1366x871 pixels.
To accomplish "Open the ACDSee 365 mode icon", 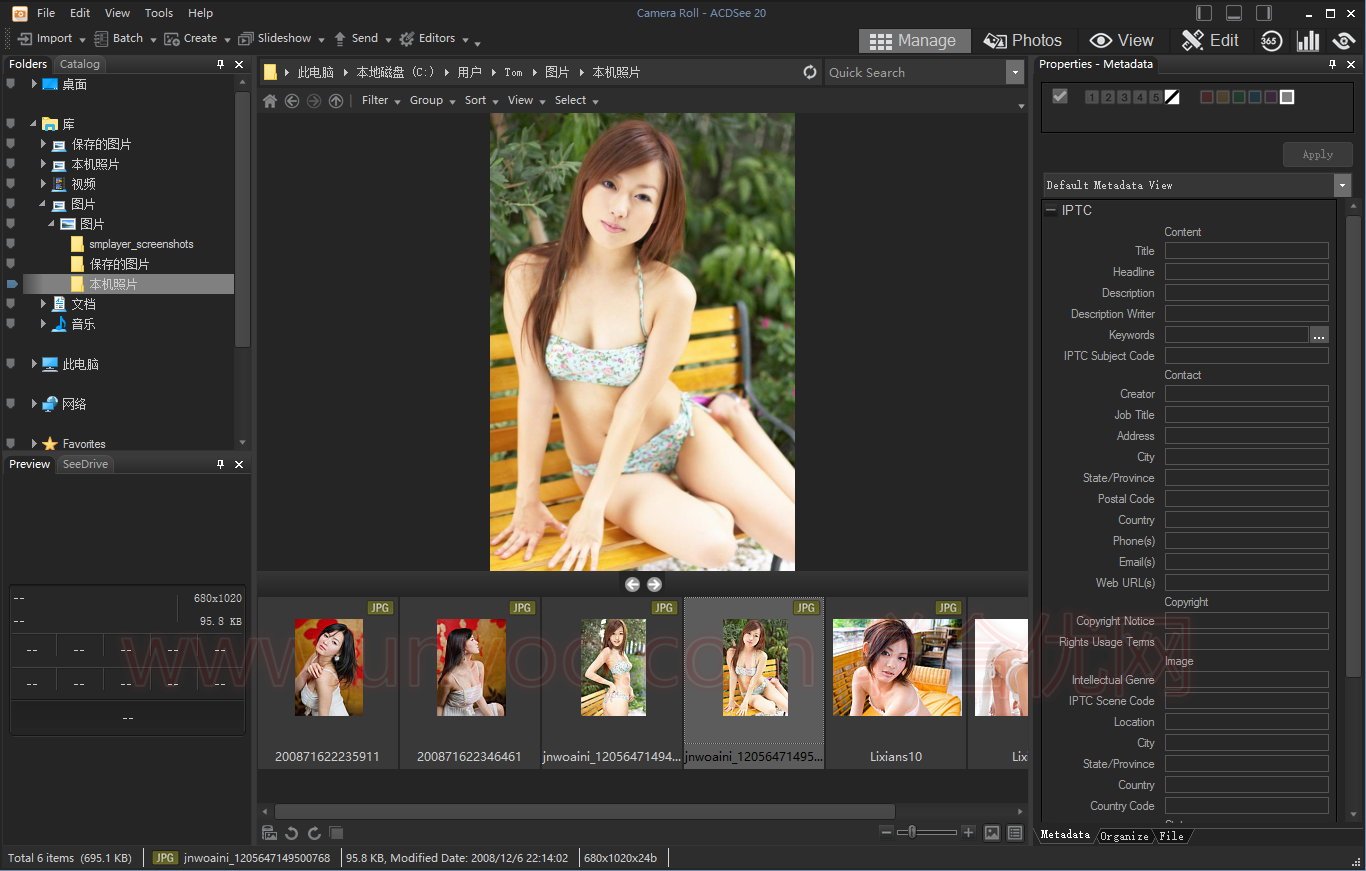I will tap(1271, 41).
